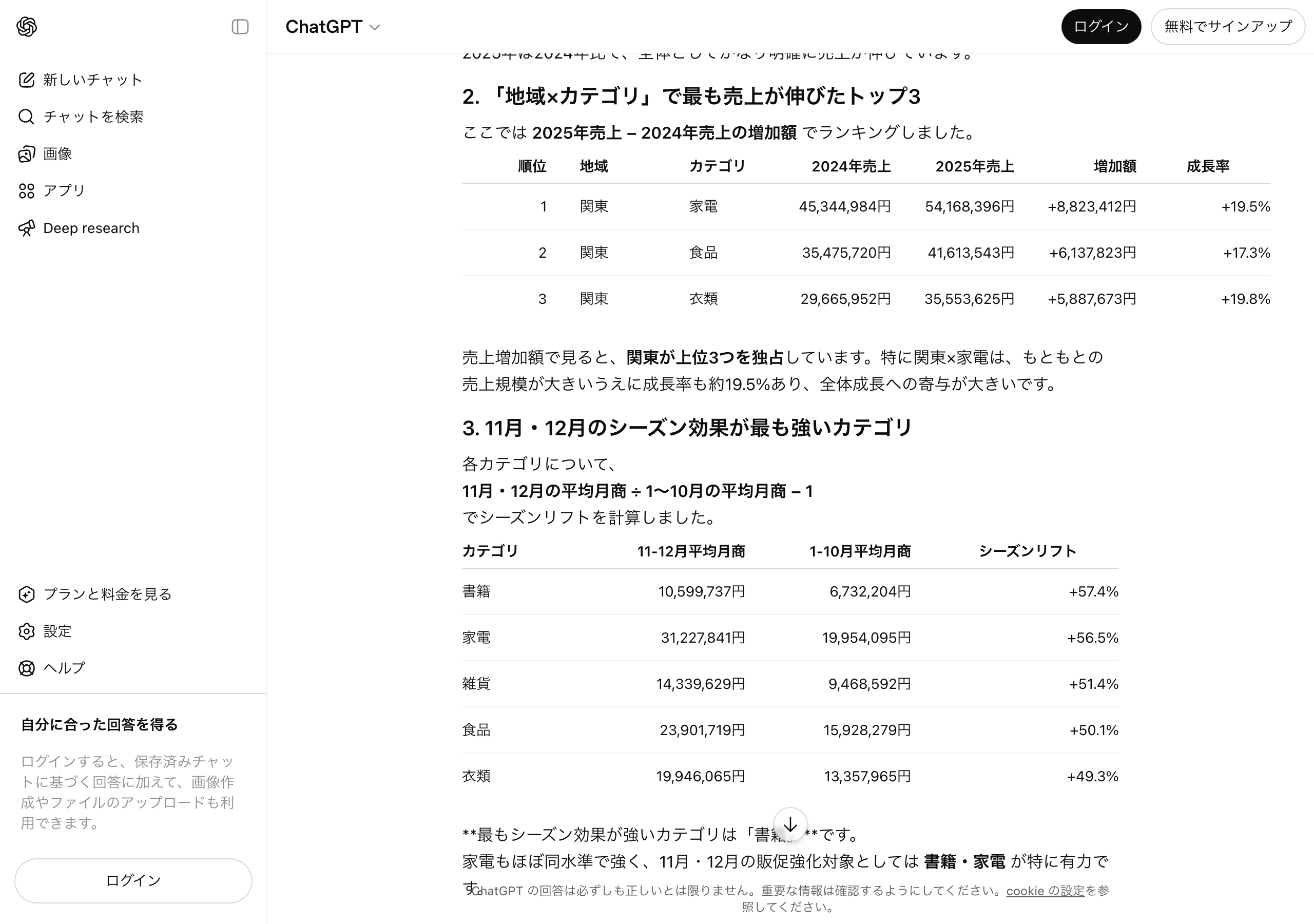1314x924 pixels.
Task: Click the 増加額 column header
Action: point(1115,167)
